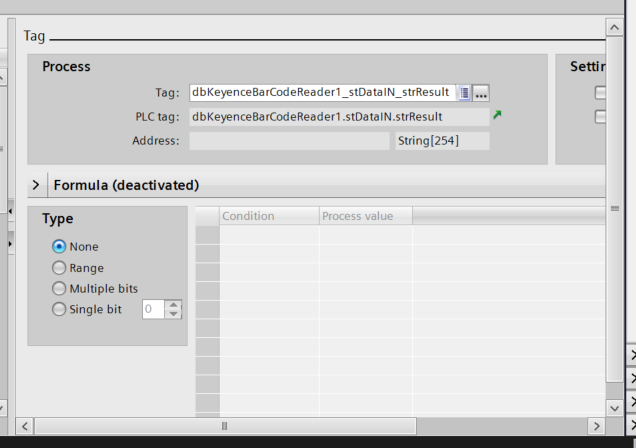The image size is (636, 448).
Task: Expand the left pane with the right arrow
Action: click(x=11, y=244)
